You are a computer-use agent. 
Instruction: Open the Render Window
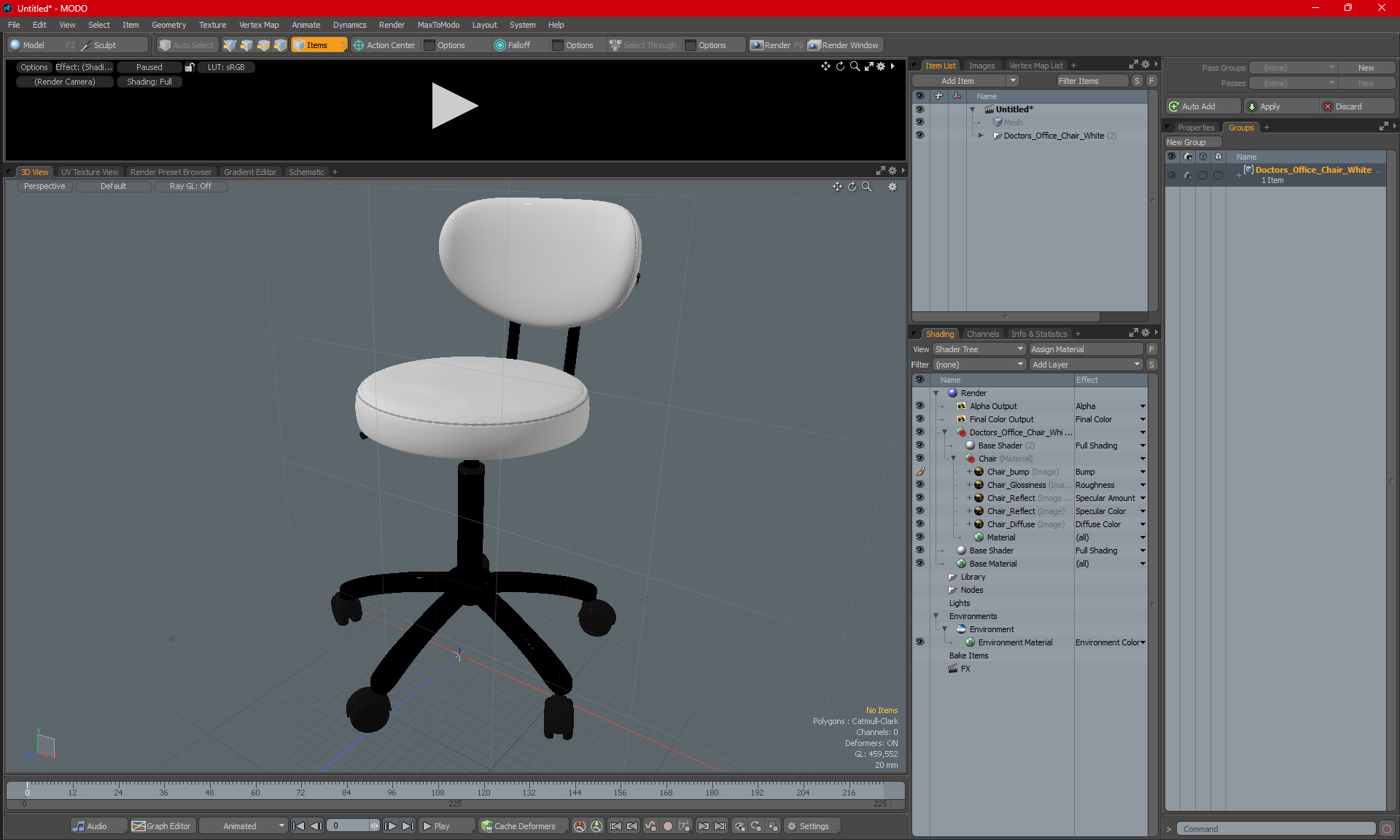844,45
